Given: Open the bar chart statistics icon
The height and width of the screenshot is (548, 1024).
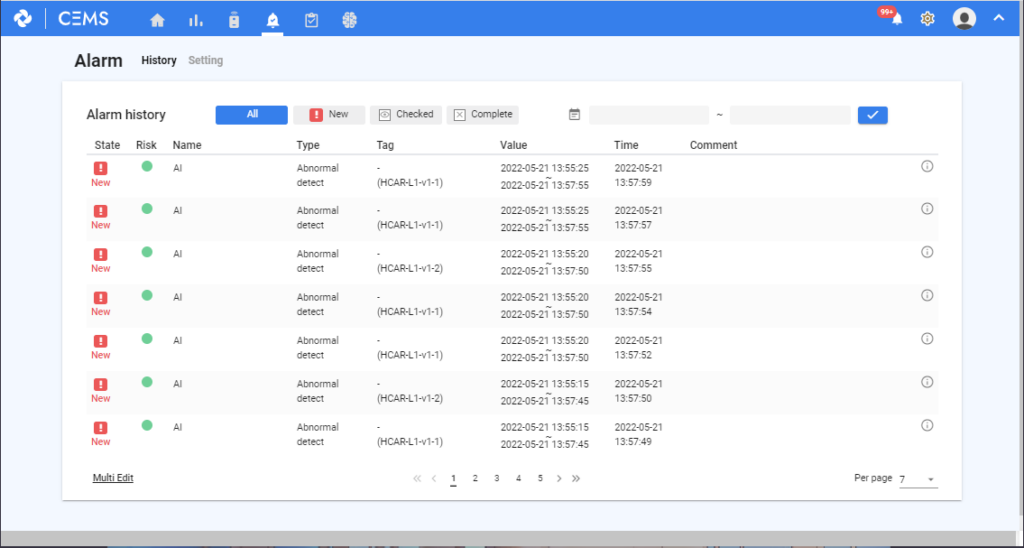Looking at the screenshot, I should click(x=196, y=20).
